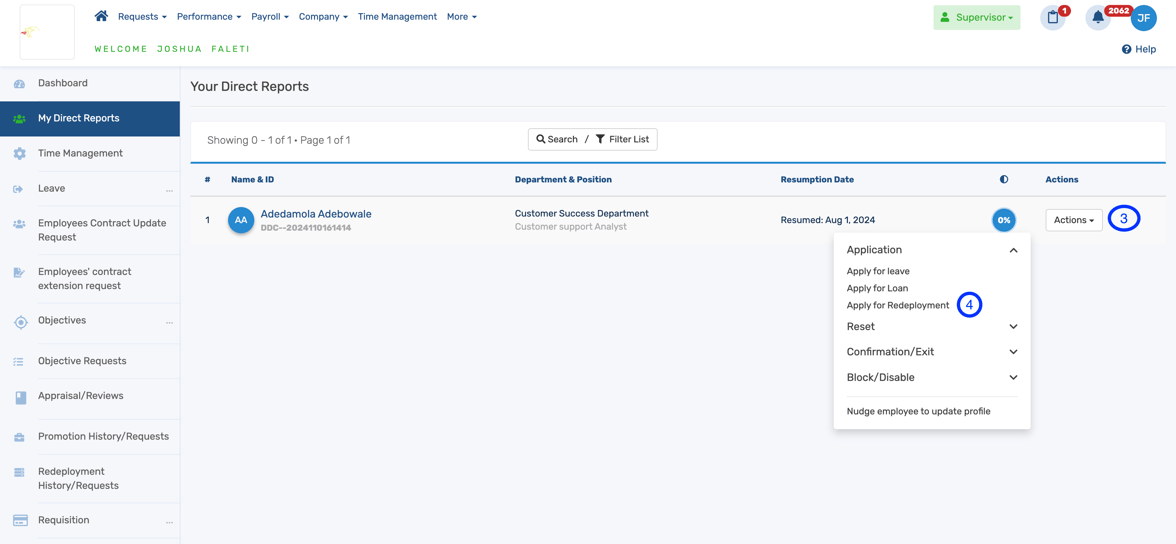The image size is (1176, 544).
Task: Click the Employees Contract Update Request icon
Action: coord(20,224)
